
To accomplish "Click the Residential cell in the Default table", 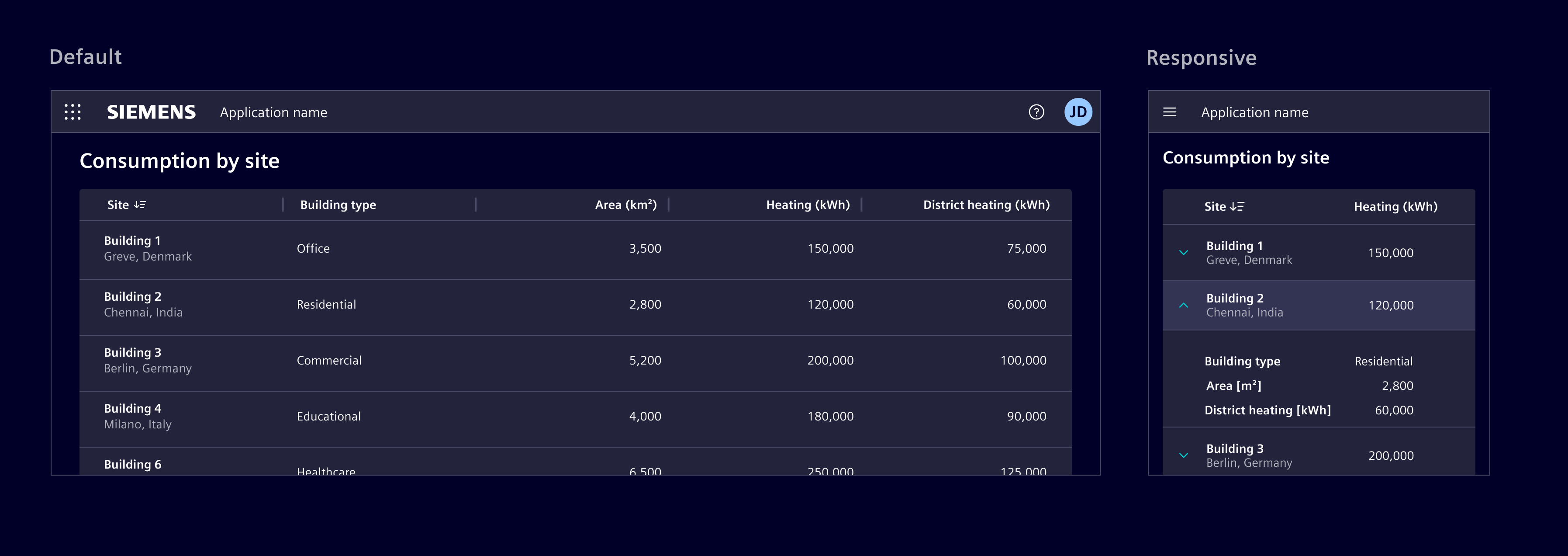I will 326,305.
